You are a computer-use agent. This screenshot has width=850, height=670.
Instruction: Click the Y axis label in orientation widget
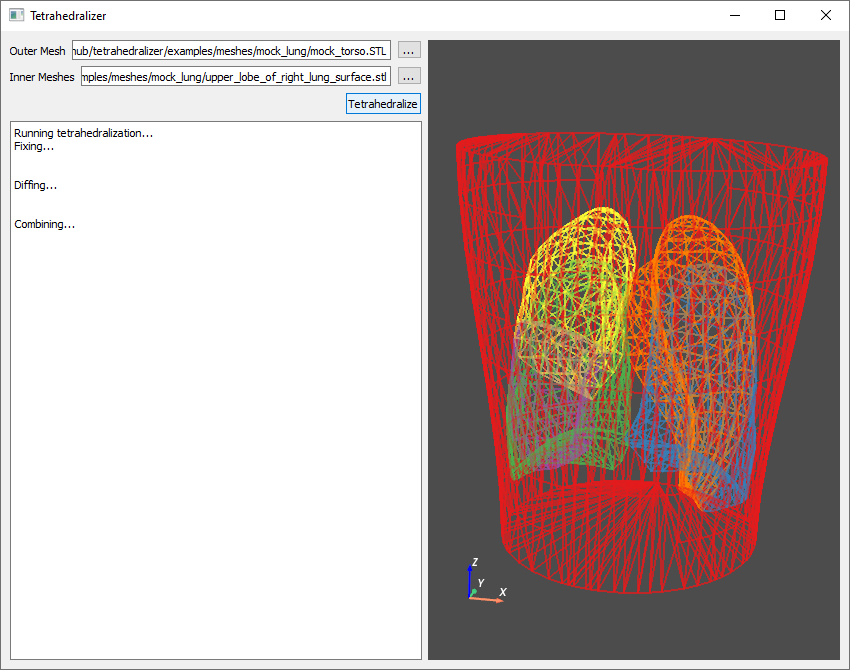(481, 583)
